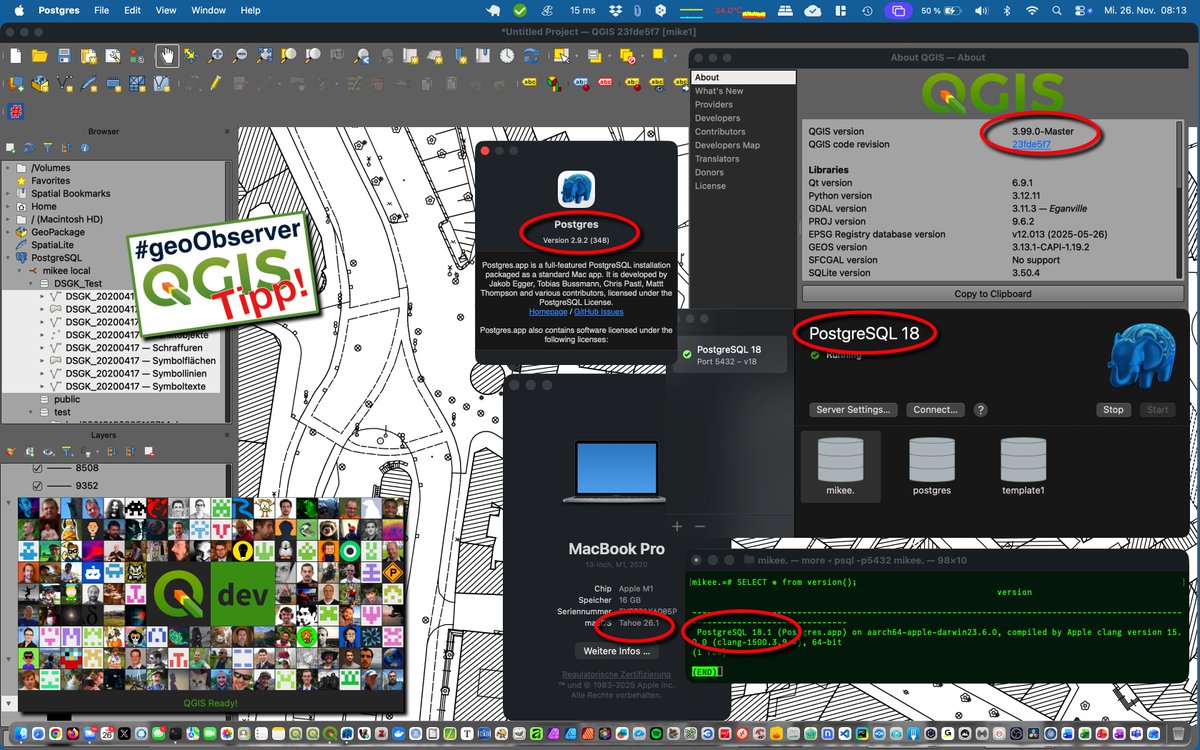Select License in the About QGIS sidebar

712,185
